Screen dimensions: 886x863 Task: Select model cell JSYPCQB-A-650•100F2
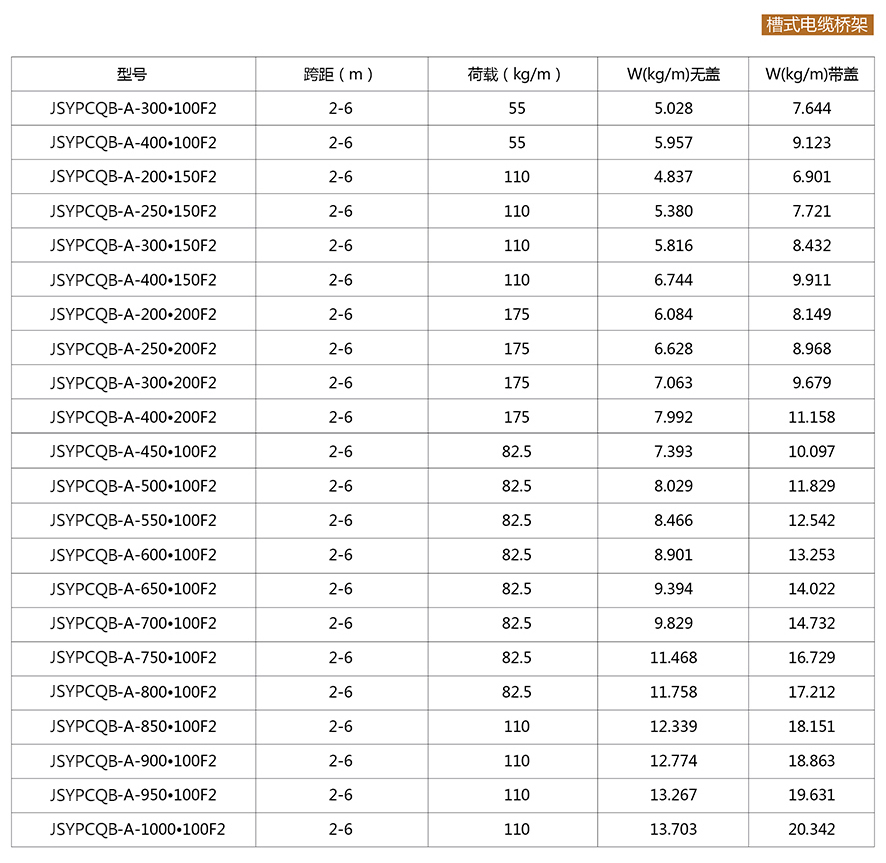(132, 589)
